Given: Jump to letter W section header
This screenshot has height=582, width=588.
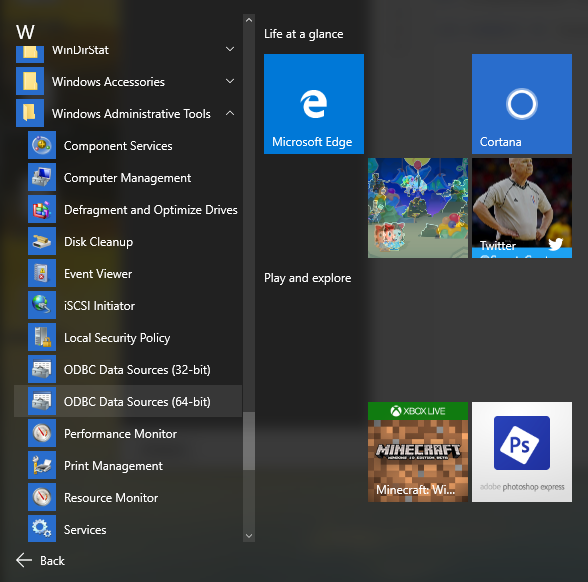Looking at the screenshot, I should click(x=25, y=32).
